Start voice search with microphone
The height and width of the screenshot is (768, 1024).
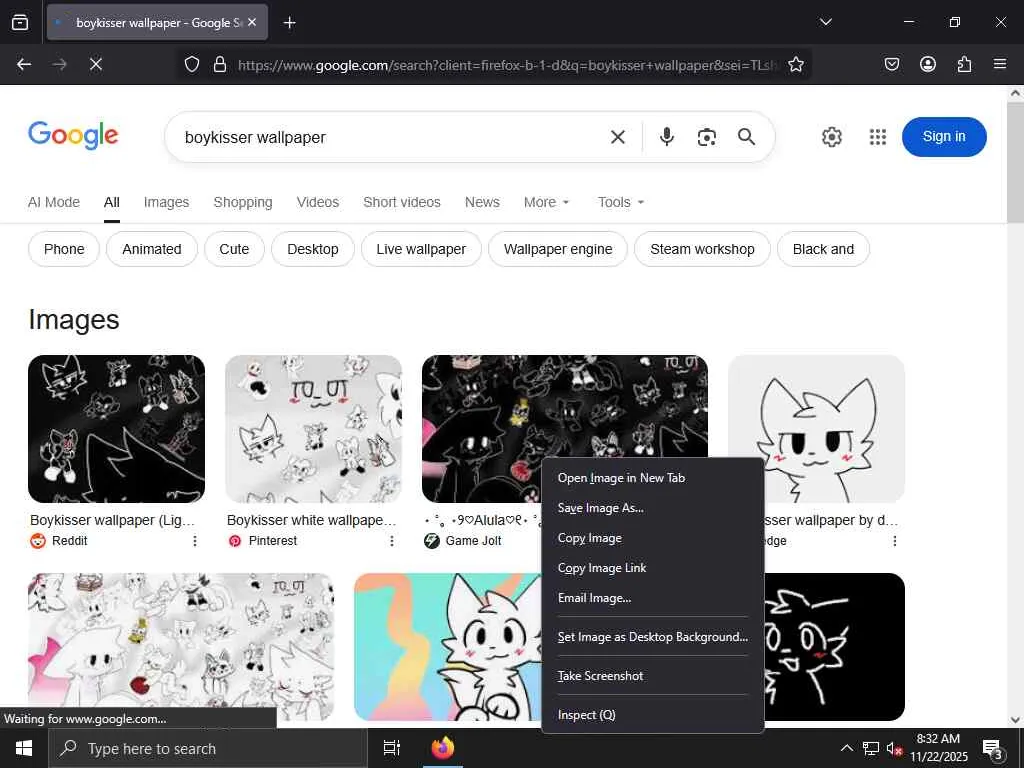coord(667,136)
